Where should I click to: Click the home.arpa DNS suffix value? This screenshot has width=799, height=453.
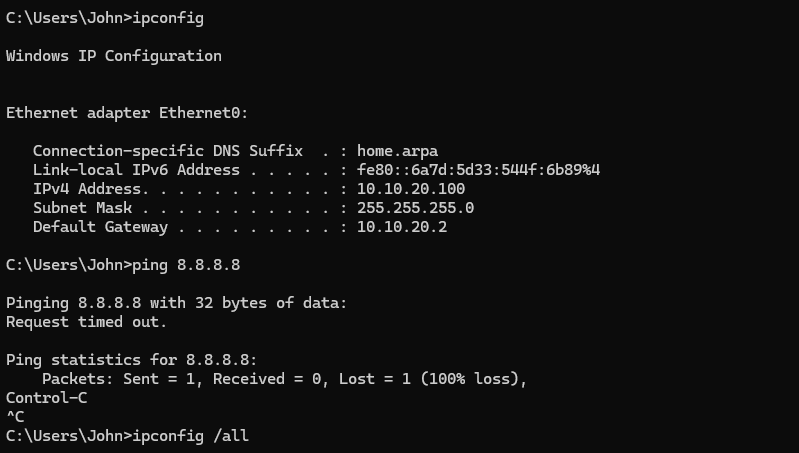click(x=398, y=151)
